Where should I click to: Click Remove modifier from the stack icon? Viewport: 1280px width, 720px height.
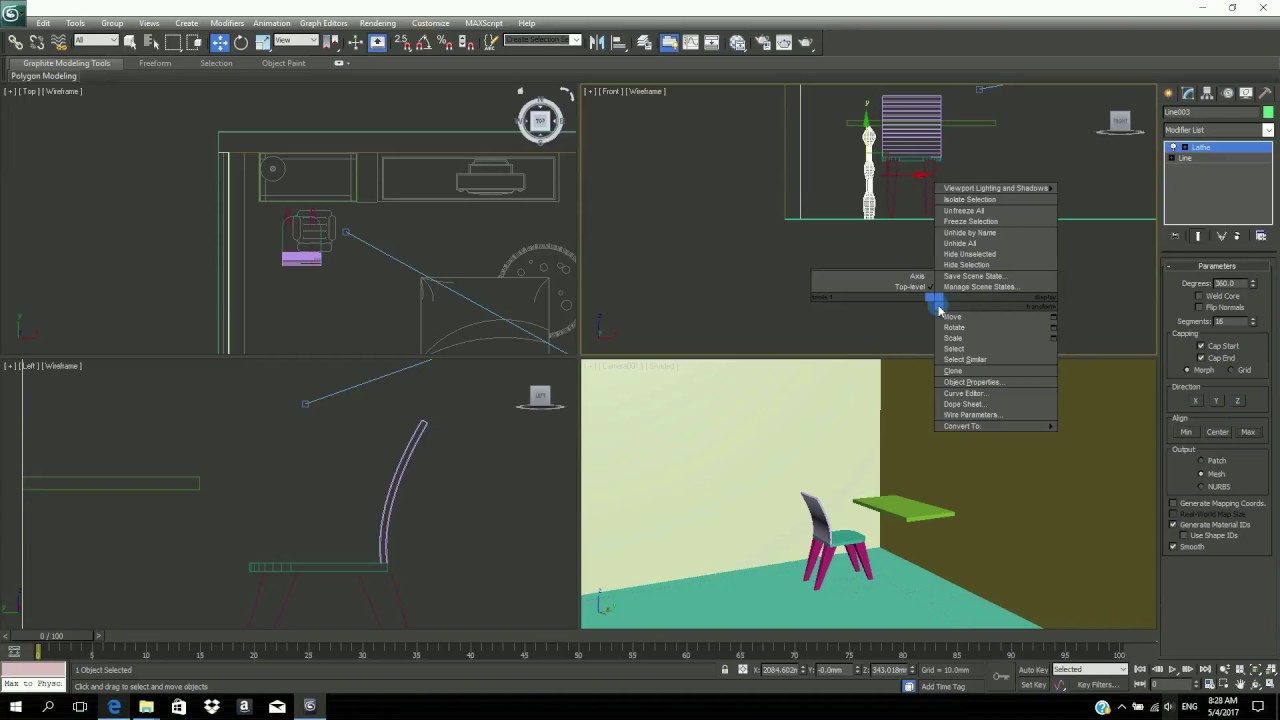point(1237,236)
